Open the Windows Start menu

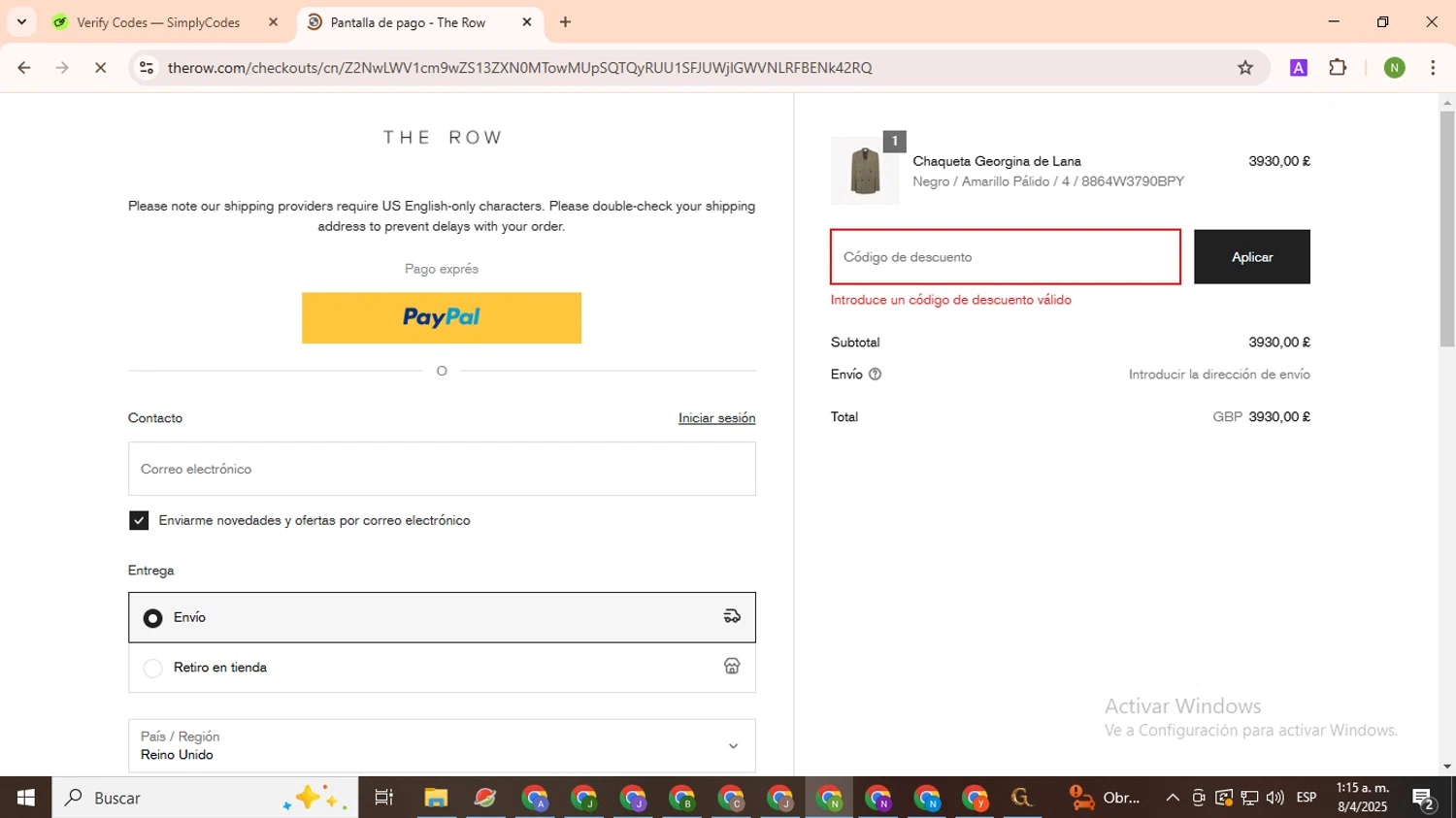pyautogui.click(x=25, y=798)
